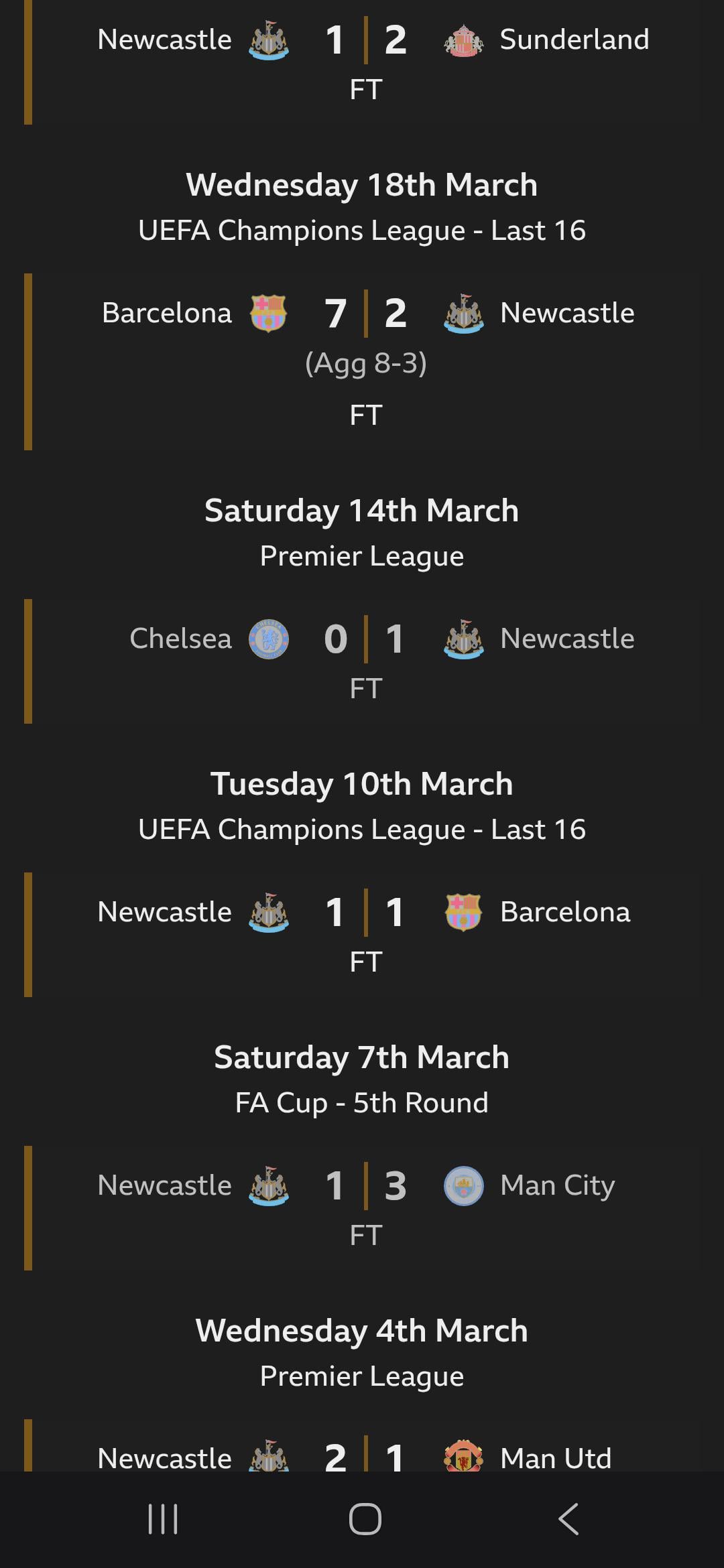Open the Man City team link
724x1568 pixels.
click(557, 1186)
